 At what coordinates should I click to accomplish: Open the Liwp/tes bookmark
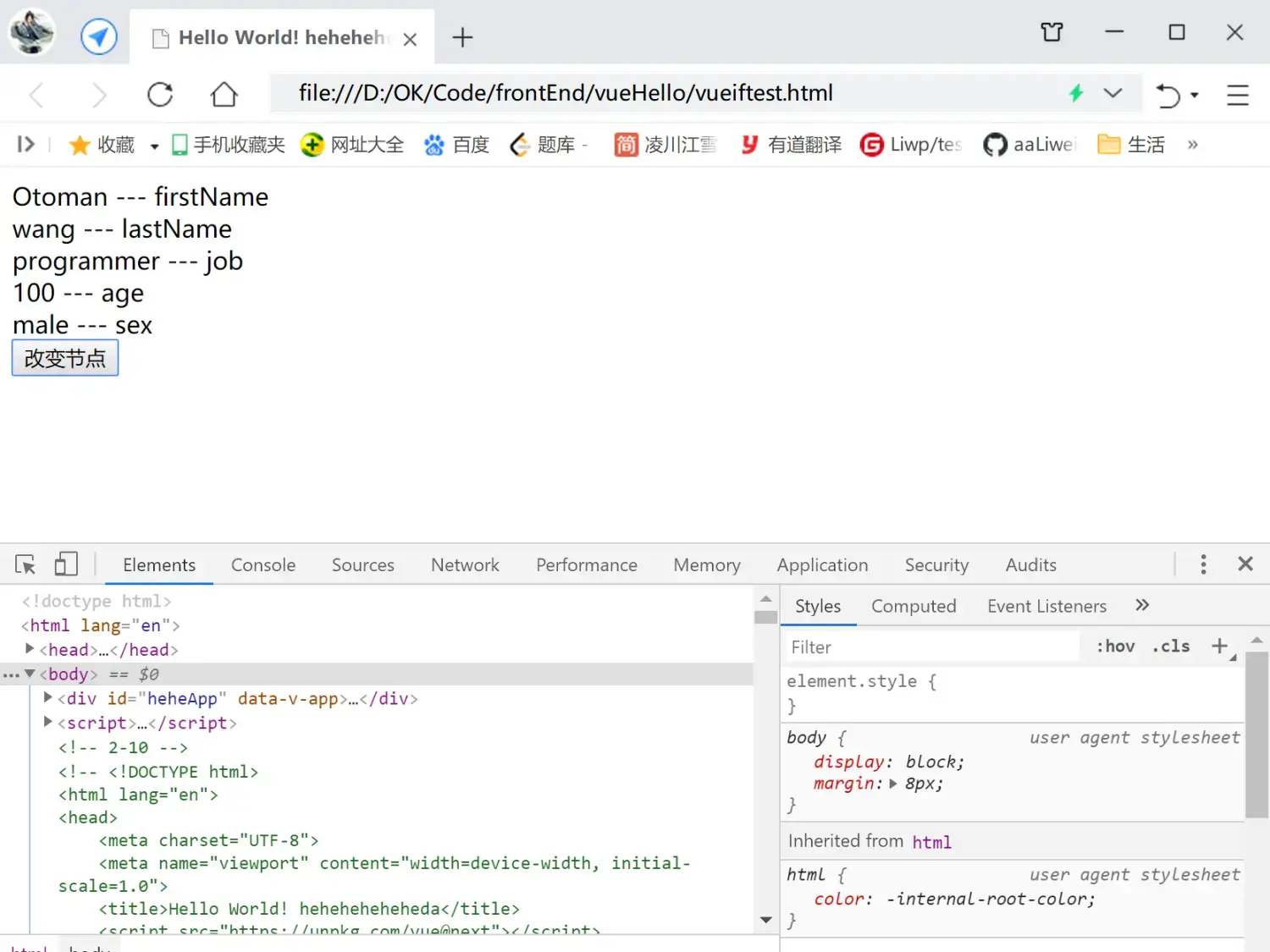(x=911, y=145)
